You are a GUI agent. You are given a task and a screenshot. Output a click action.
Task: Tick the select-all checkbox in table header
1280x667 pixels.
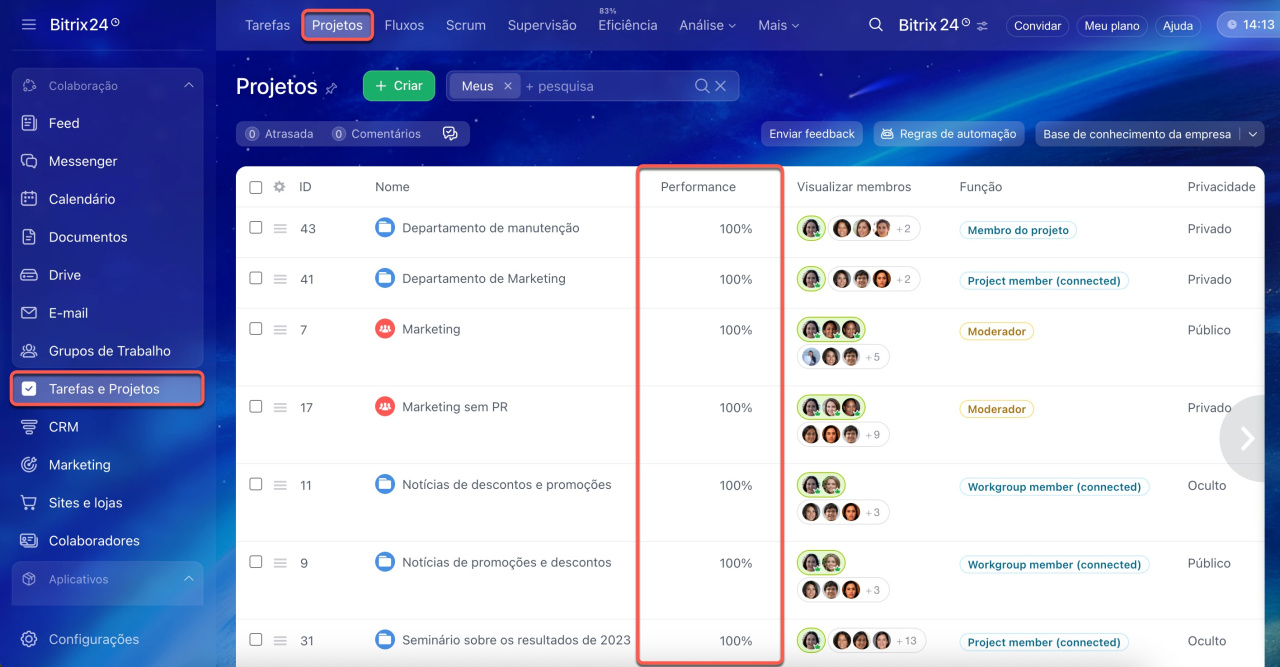pos(256,187)
